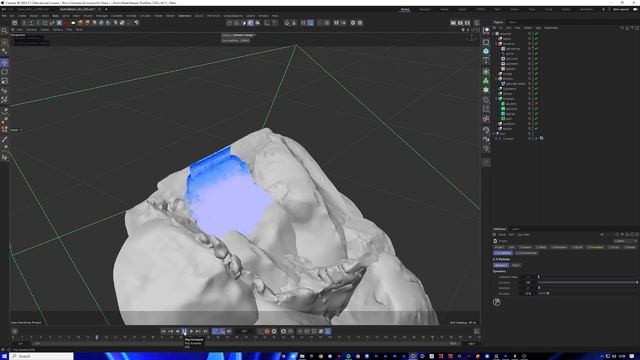This screenshot has height=360, width=640.
Task: Collapse the Dynamics group in Objects tree
Action: pos(497,44)
